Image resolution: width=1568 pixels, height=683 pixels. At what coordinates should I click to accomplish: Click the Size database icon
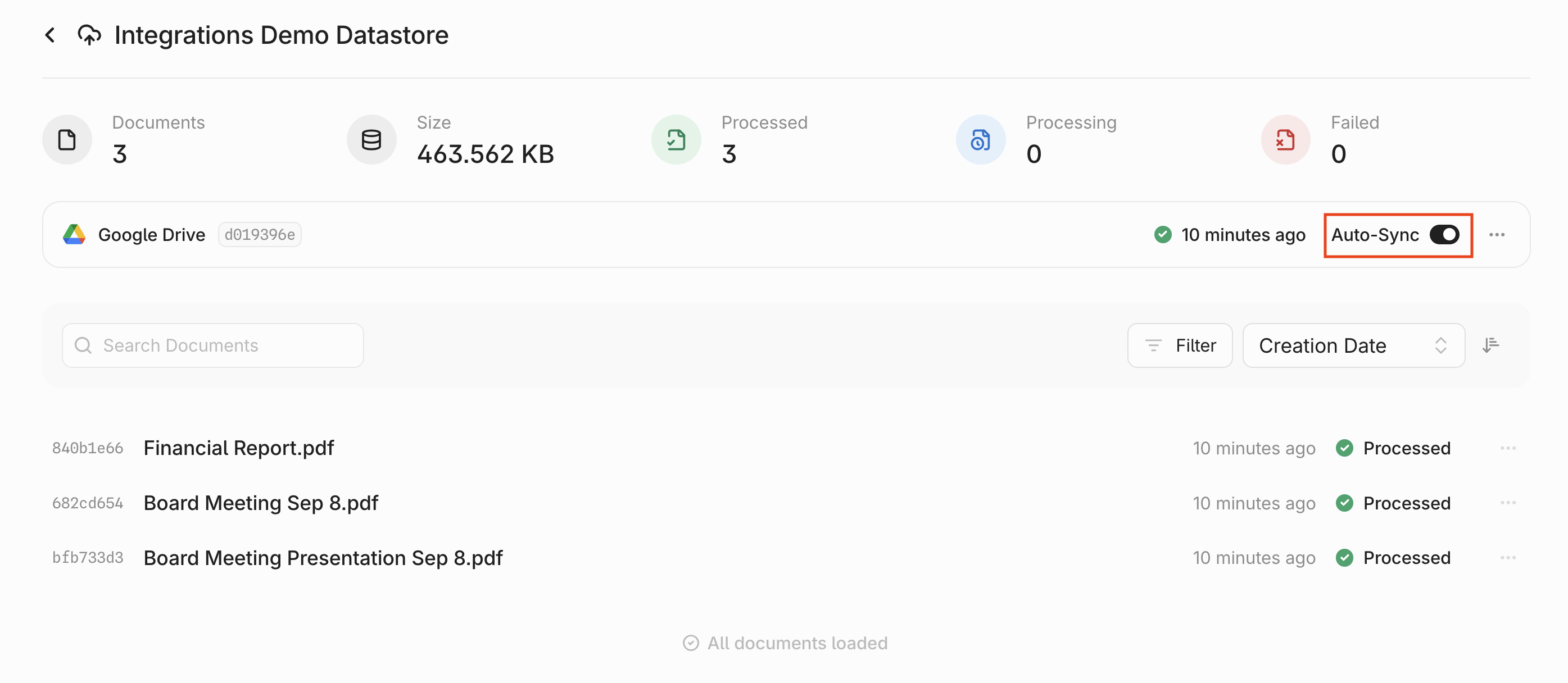(x=371, y=139)
